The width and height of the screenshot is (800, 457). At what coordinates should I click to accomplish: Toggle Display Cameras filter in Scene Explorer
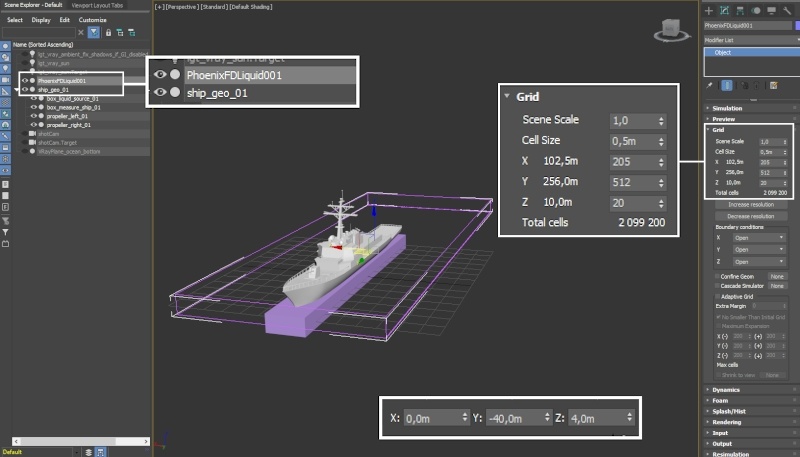tap(6, 80)
